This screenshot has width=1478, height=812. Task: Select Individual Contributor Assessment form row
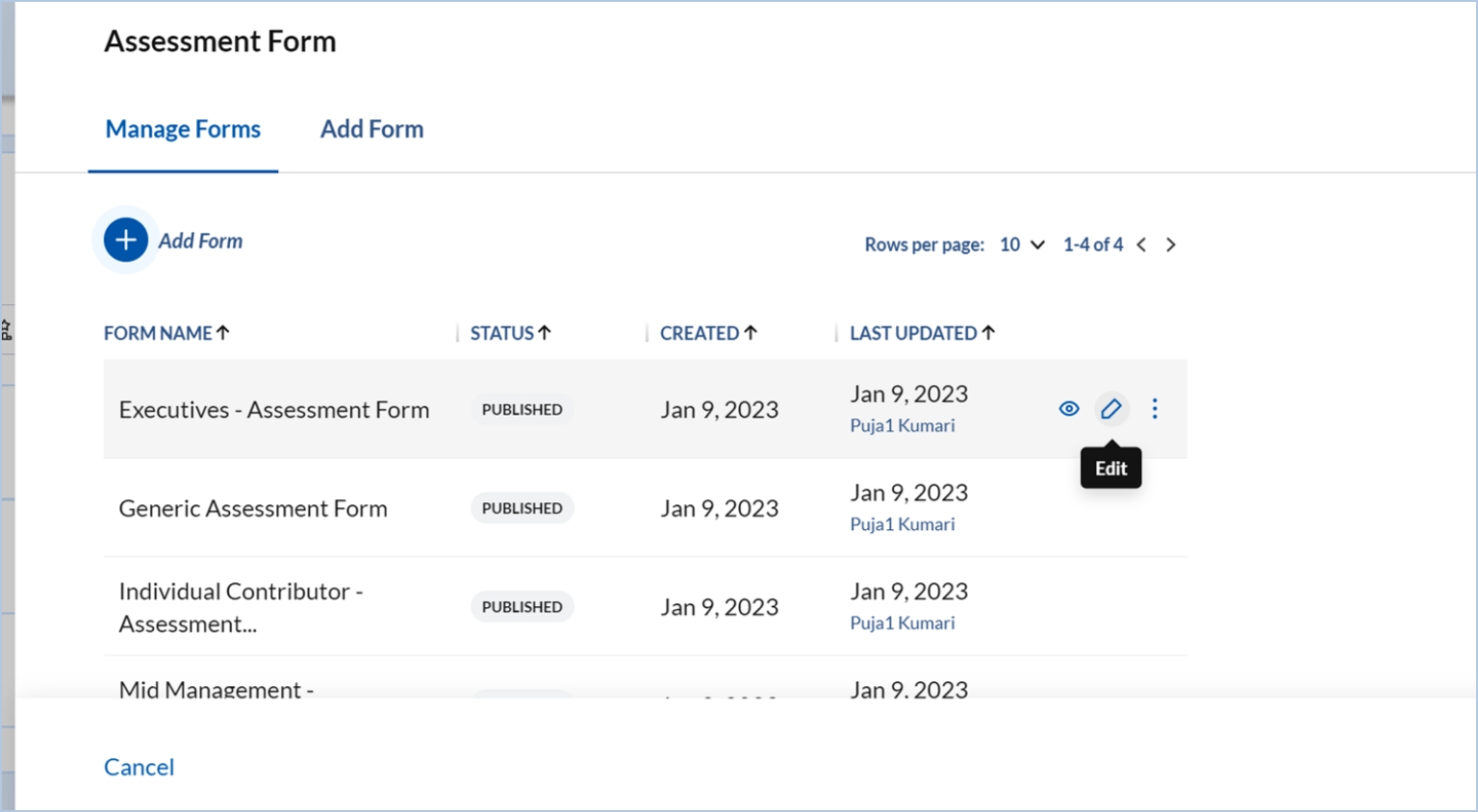tap(241, 607)
